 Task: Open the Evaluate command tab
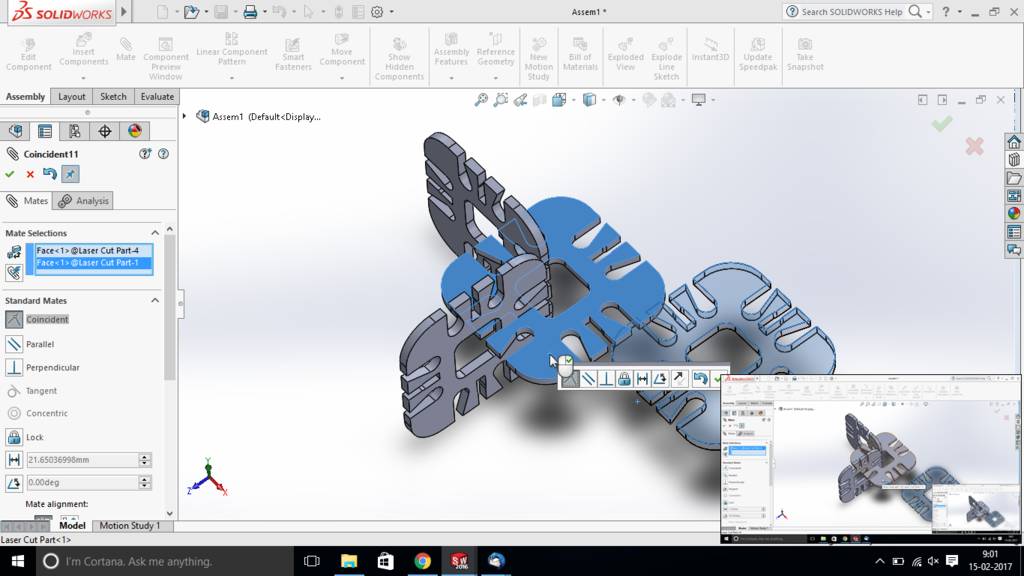157,97
